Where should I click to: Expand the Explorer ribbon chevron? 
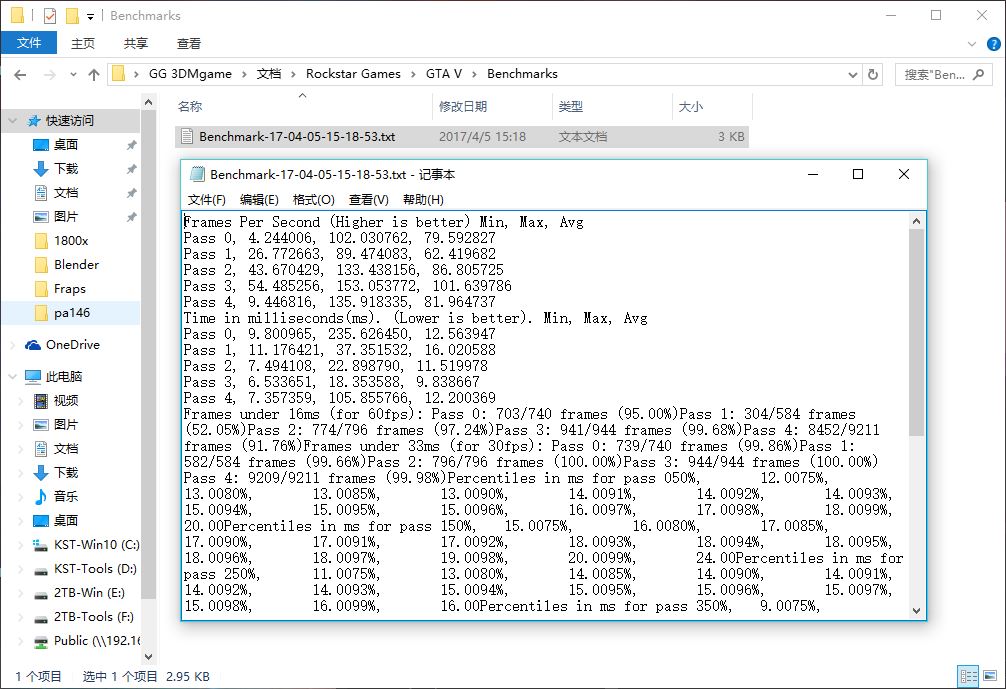(971, 44)
